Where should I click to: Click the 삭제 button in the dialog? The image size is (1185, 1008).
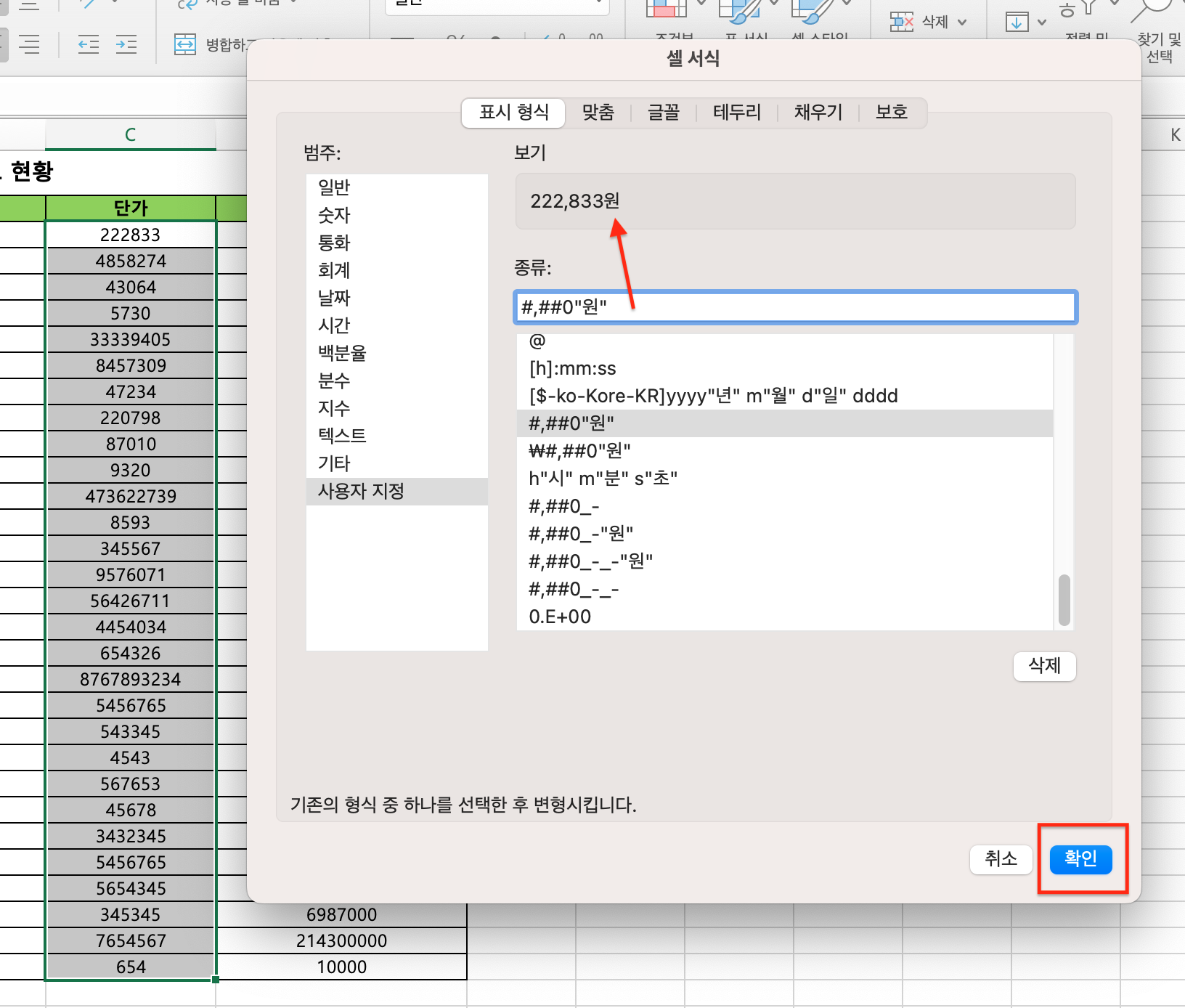[1045, 666]
